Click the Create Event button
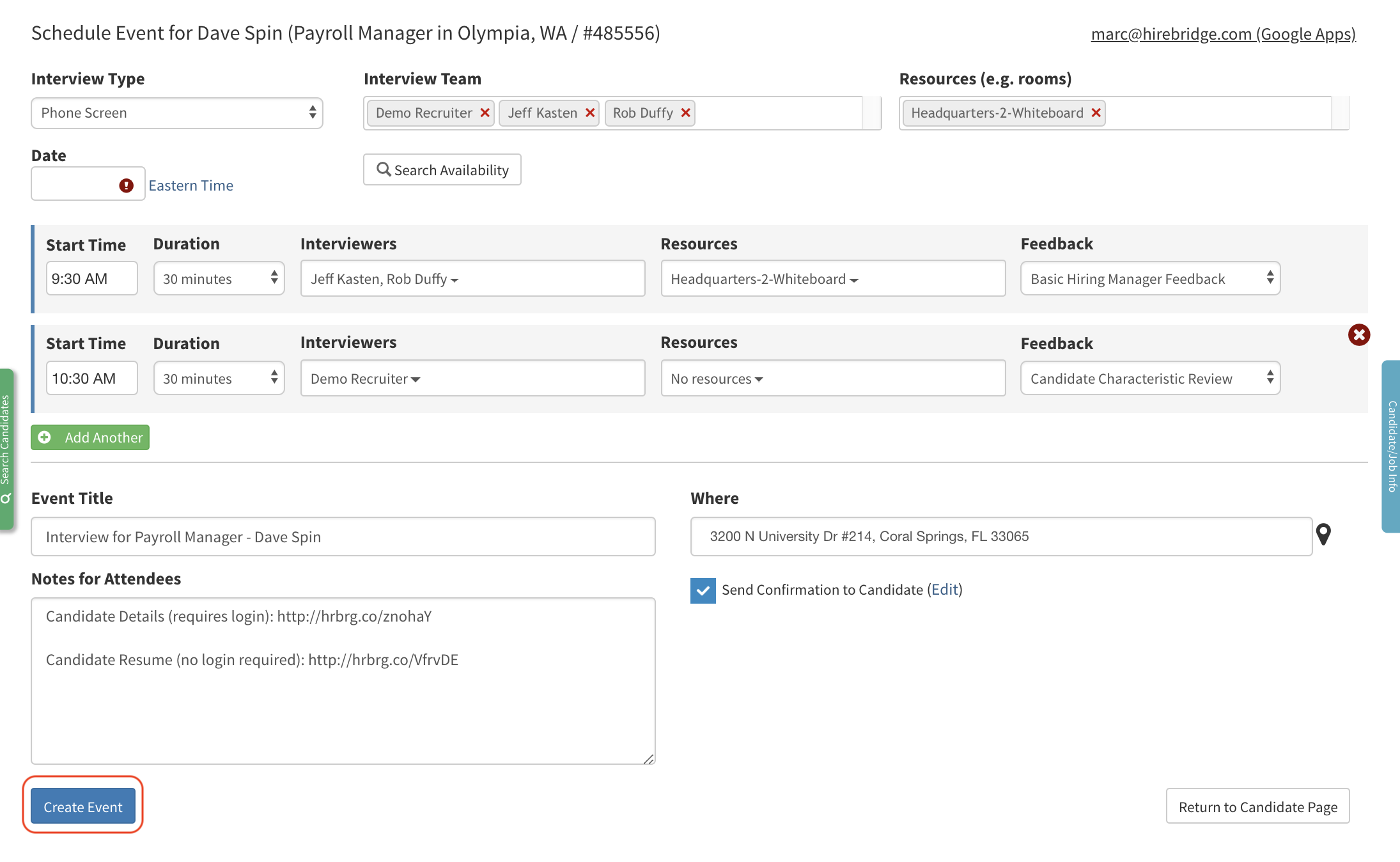This screenshot has height=862, width=1400. pyautogui.click(x=83, y=806)
